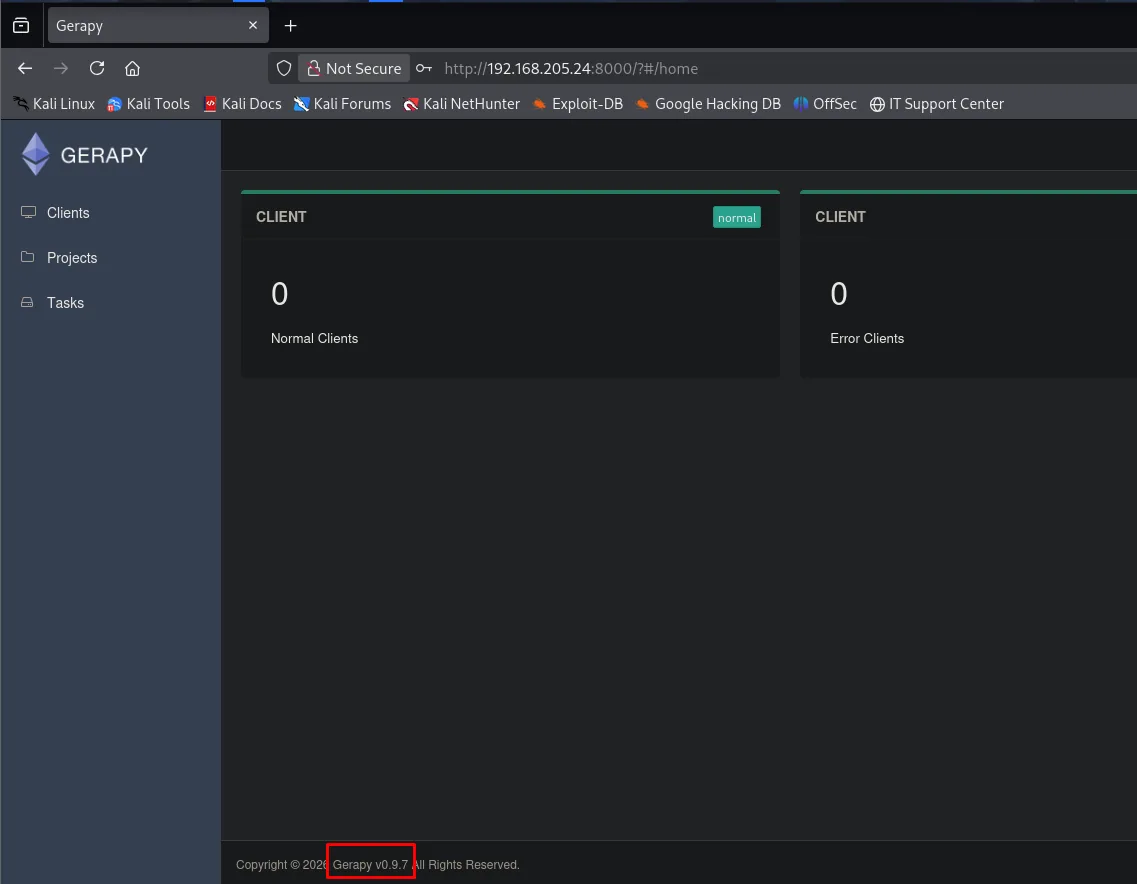Click the Normal Clients count 0
This screenshot has height=884, width=1137.
279,294
